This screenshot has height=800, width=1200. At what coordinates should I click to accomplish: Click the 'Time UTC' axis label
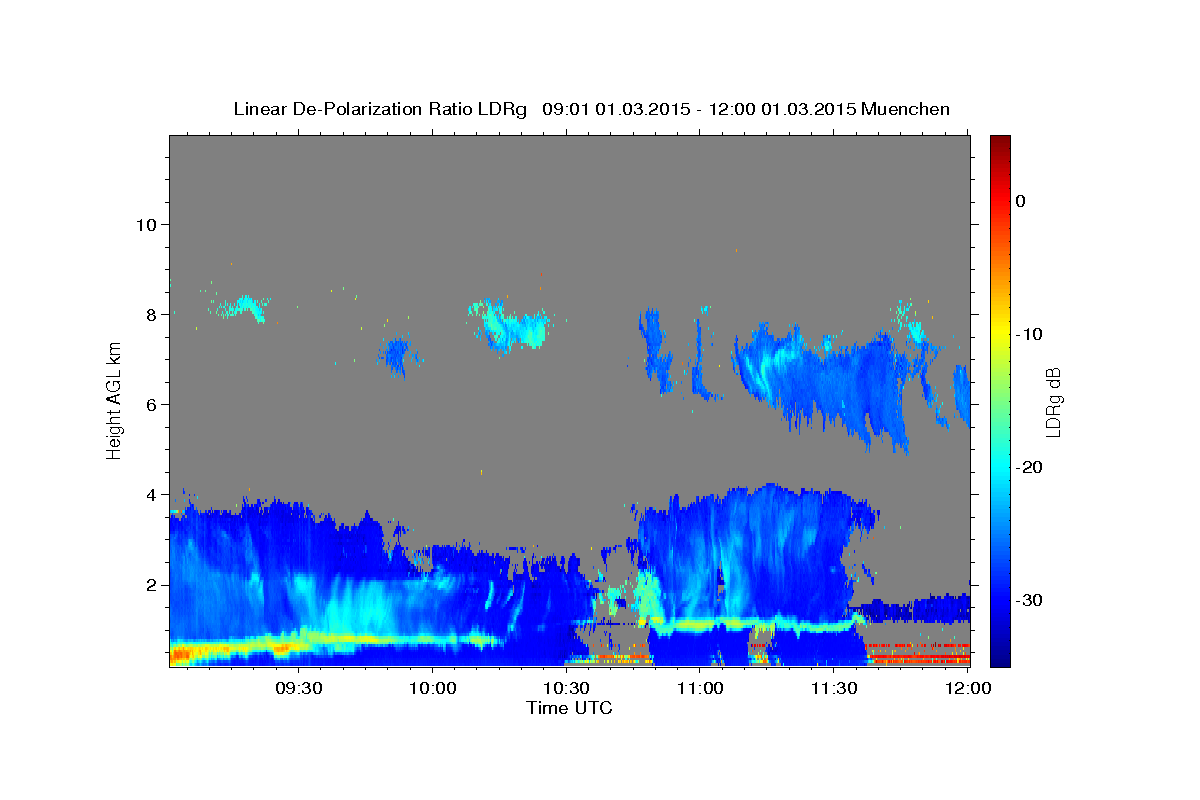pos(569,708)
